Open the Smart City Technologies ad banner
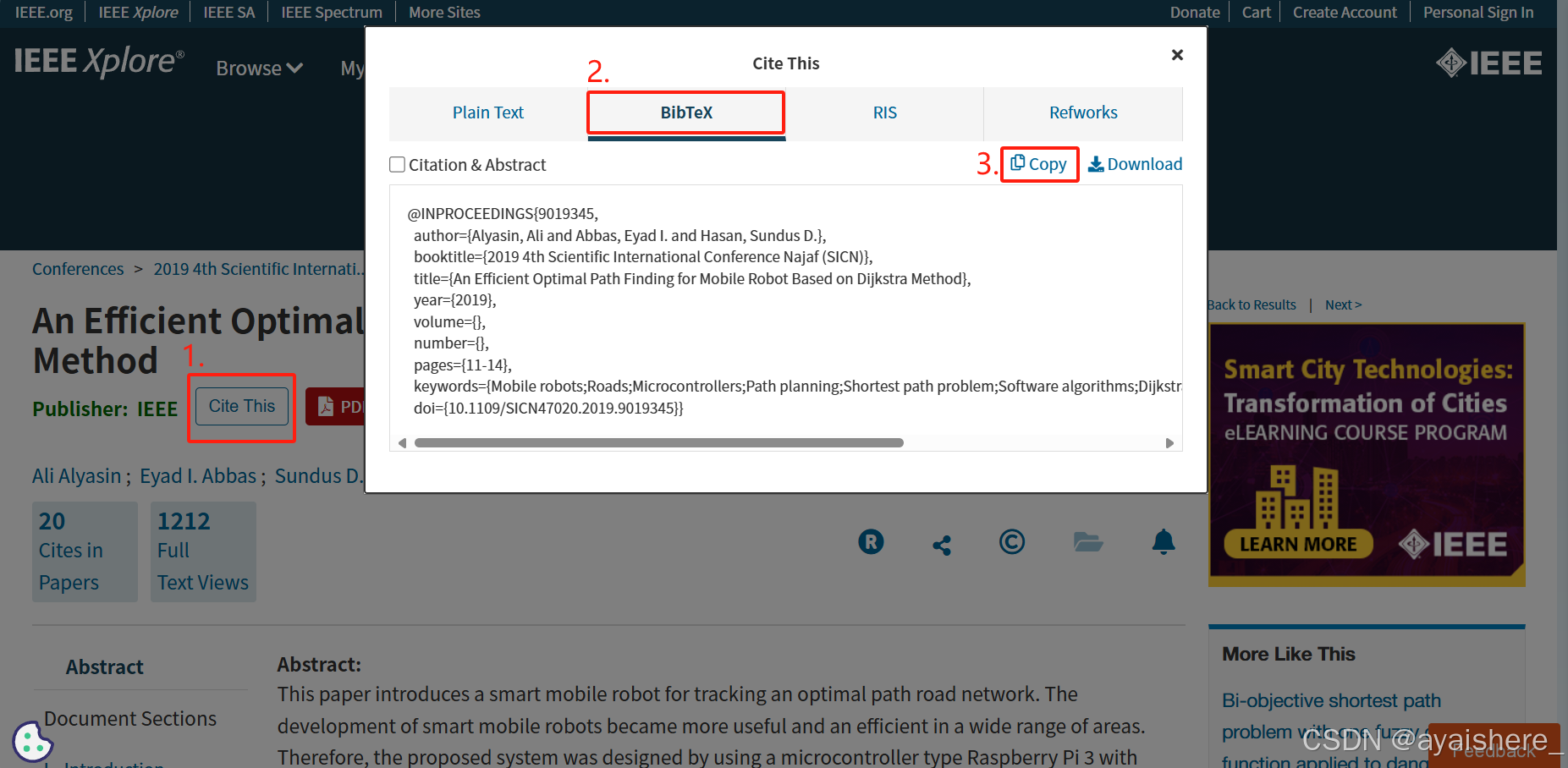The height and width of the screenshot is (768, 1568). [1366, 454]
